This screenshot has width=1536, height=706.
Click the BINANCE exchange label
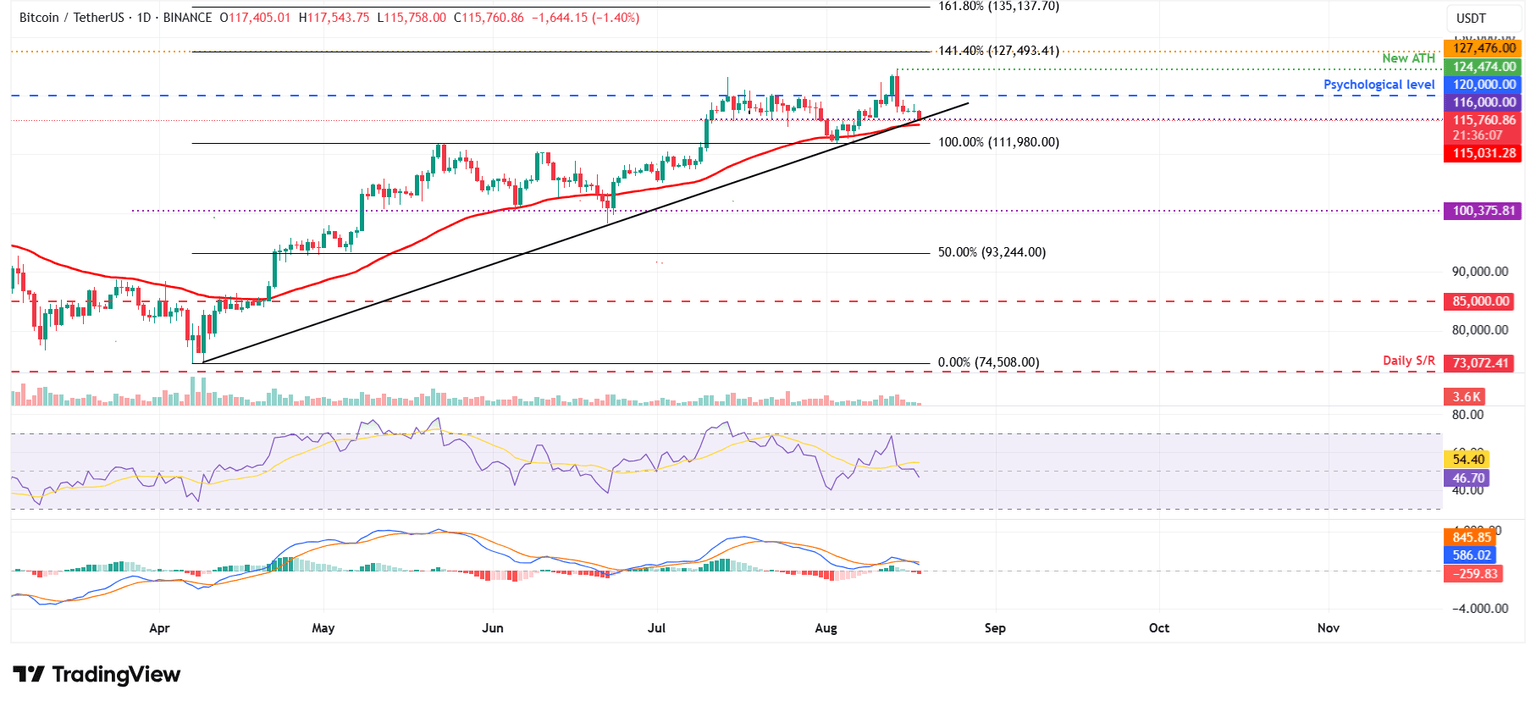[189, 17]
